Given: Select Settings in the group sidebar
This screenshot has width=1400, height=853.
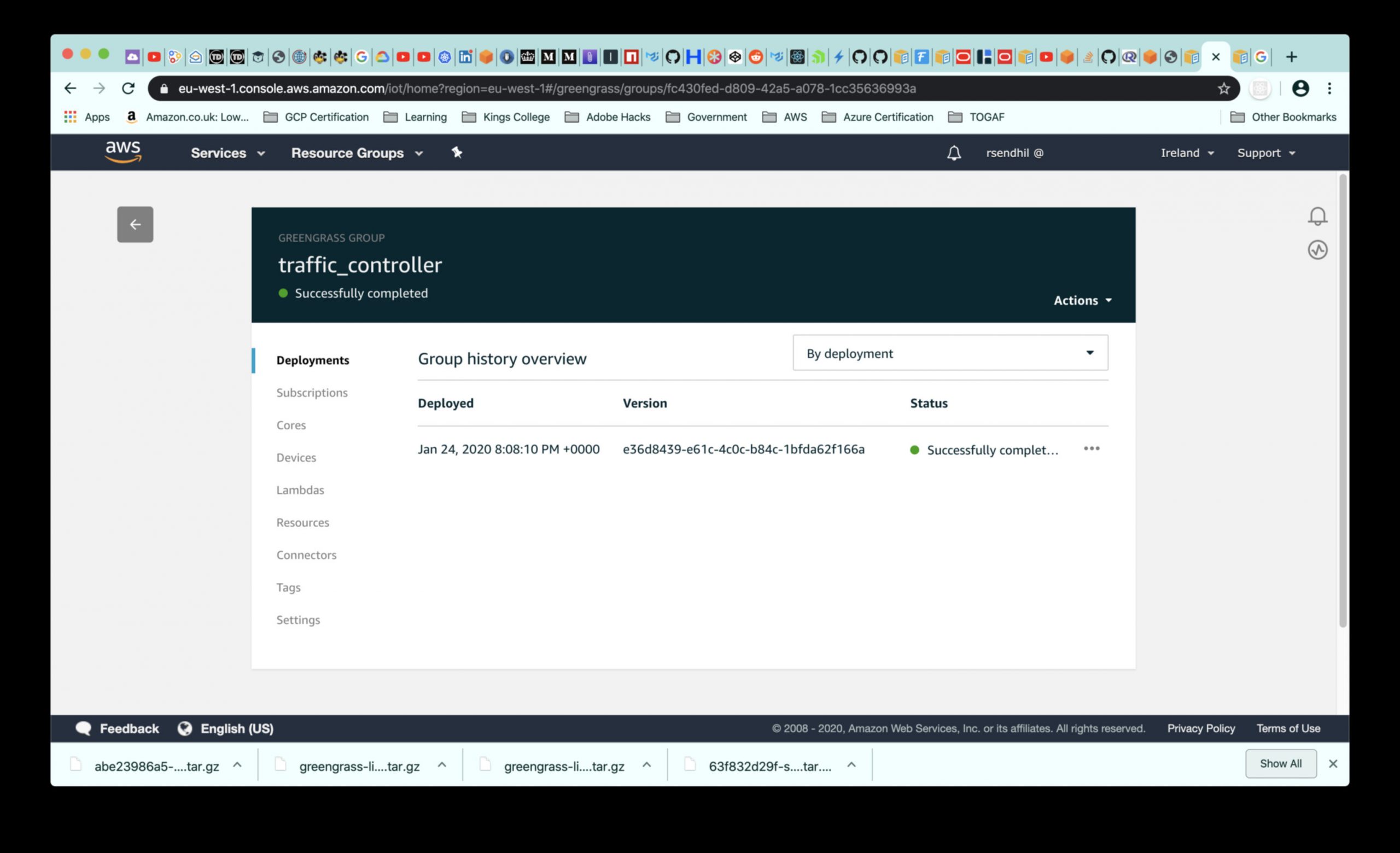Looking at the screenshot, I should [x=297, y=620].
